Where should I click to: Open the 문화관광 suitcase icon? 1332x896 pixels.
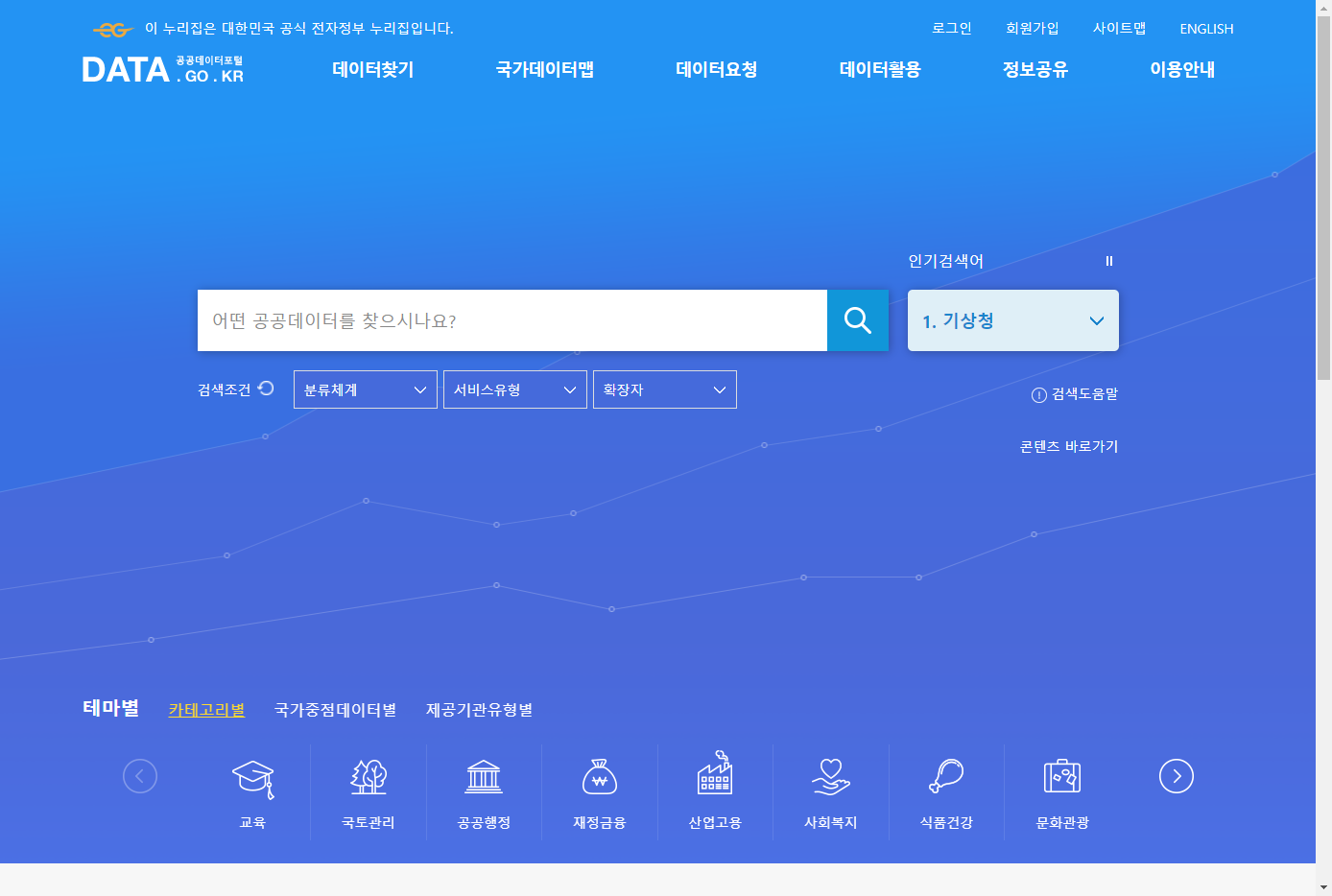pos(1062,778)
